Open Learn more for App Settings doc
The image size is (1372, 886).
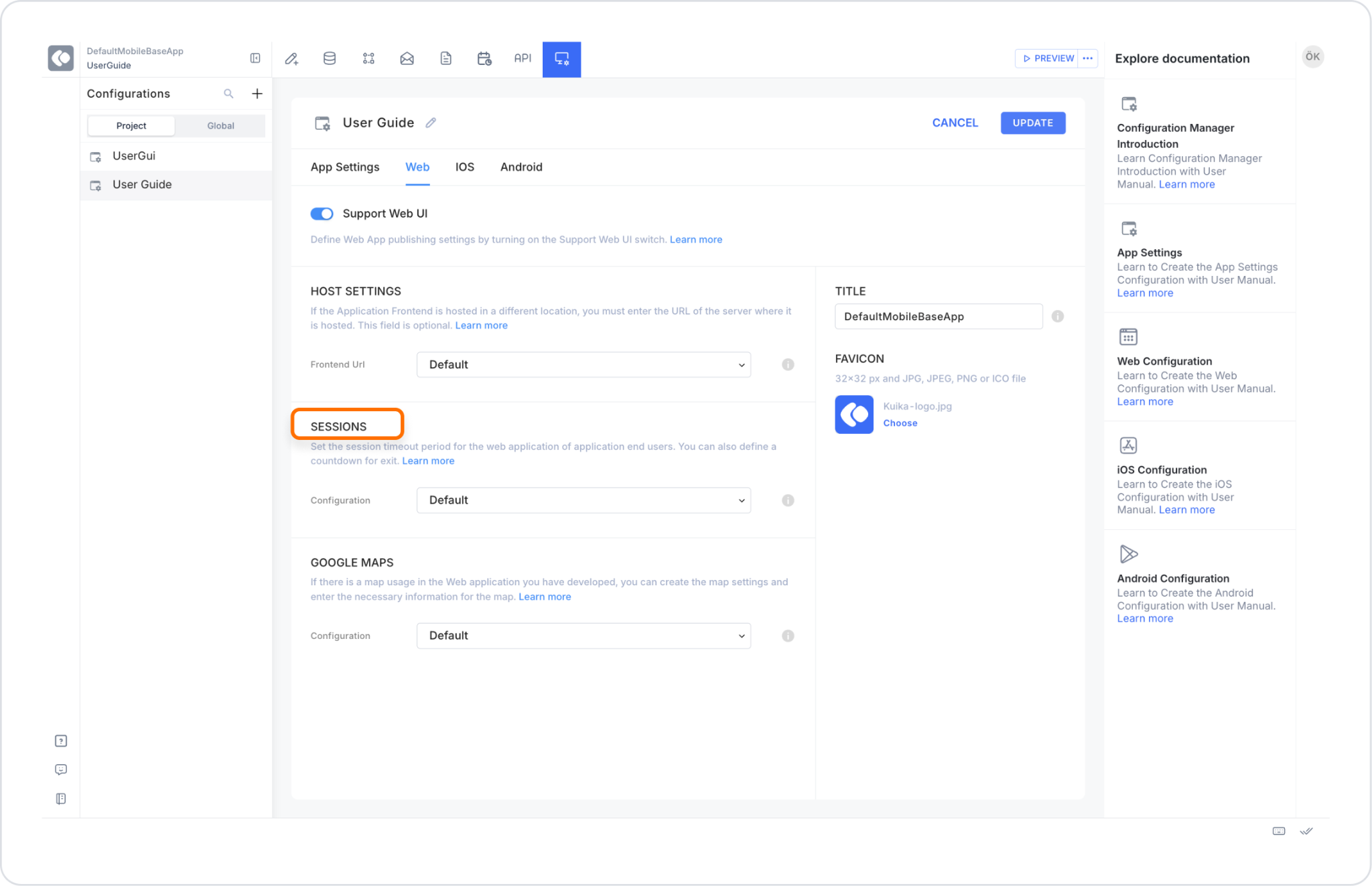coord(1145,293)
